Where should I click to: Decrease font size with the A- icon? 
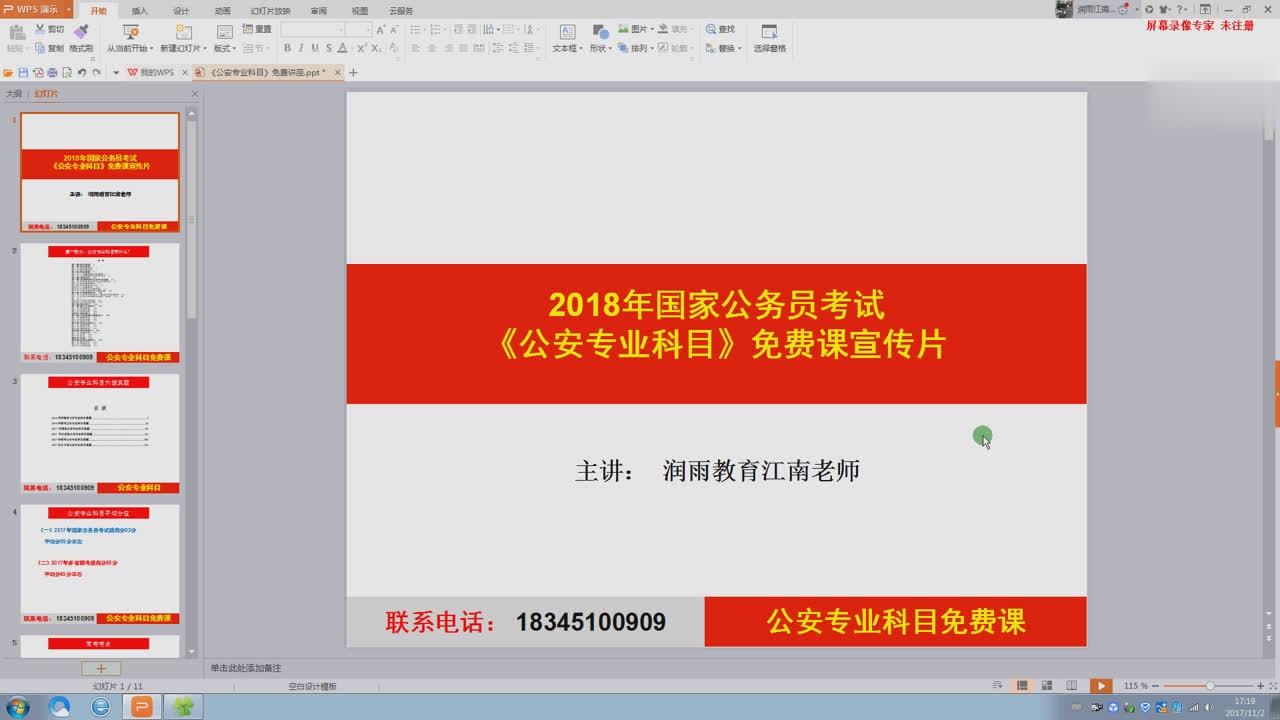coord(394,30)
